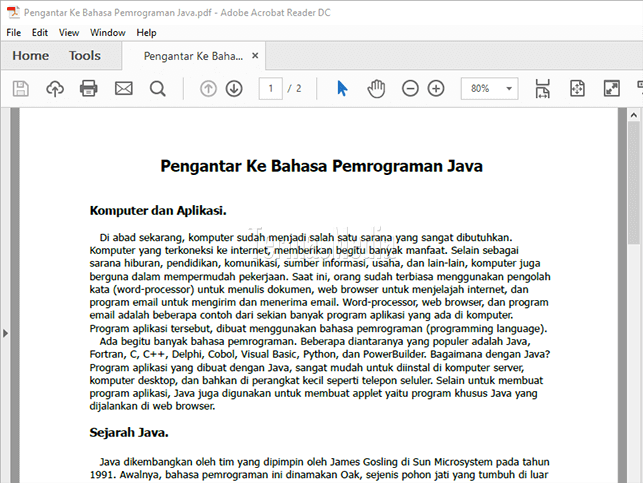Go to next page arrow

234,89
